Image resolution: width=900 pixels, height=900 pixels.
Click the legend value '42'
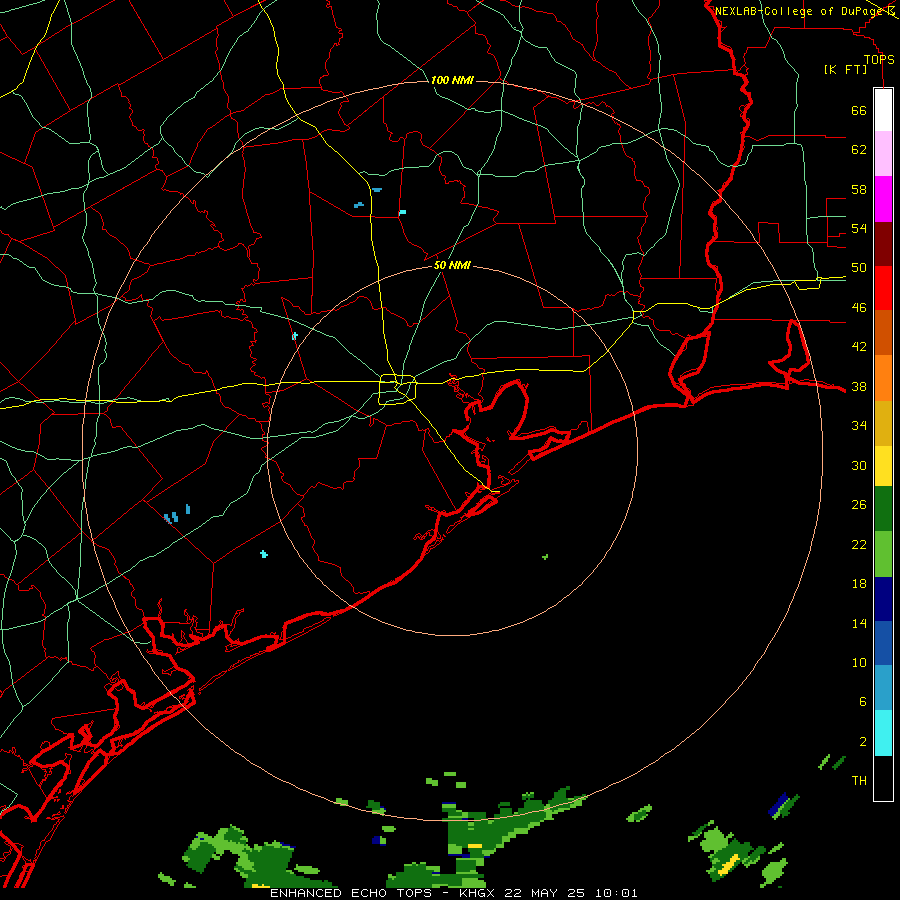[x=859, y=347]
